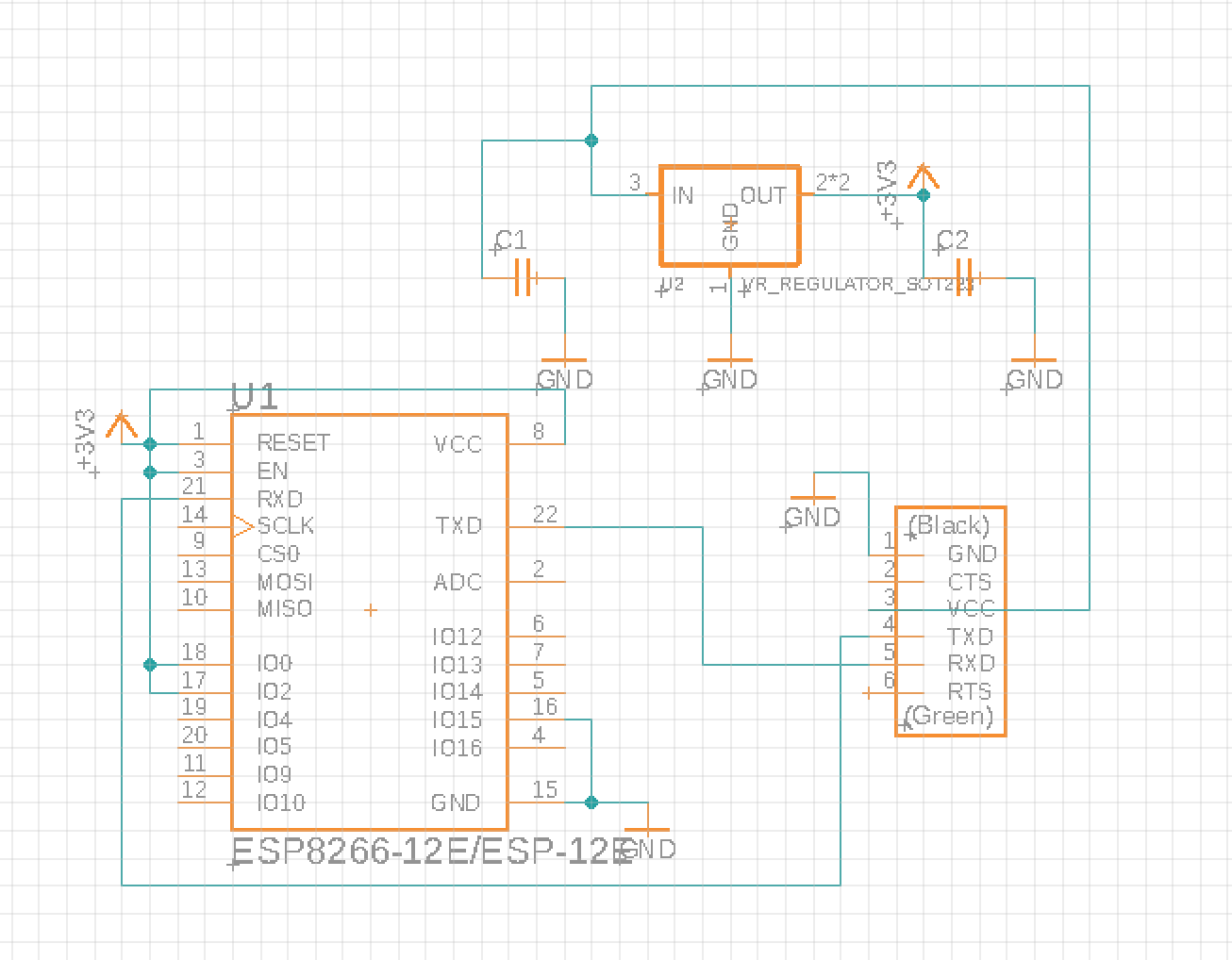Viewport: 1232px width, 960px height.
Task: Click the ESP8266-12E/ESP-12E part name
Action: 431,852
